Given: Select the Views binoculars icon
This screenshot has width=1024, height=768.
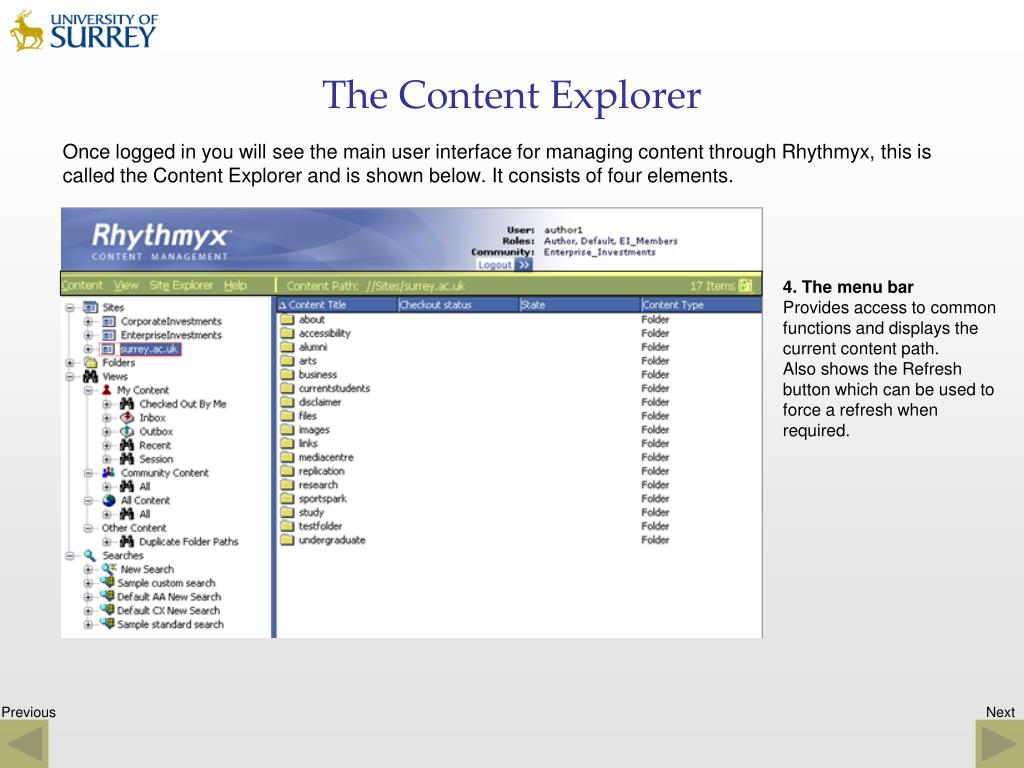Looking at the screenshot, I should point(90,376).
